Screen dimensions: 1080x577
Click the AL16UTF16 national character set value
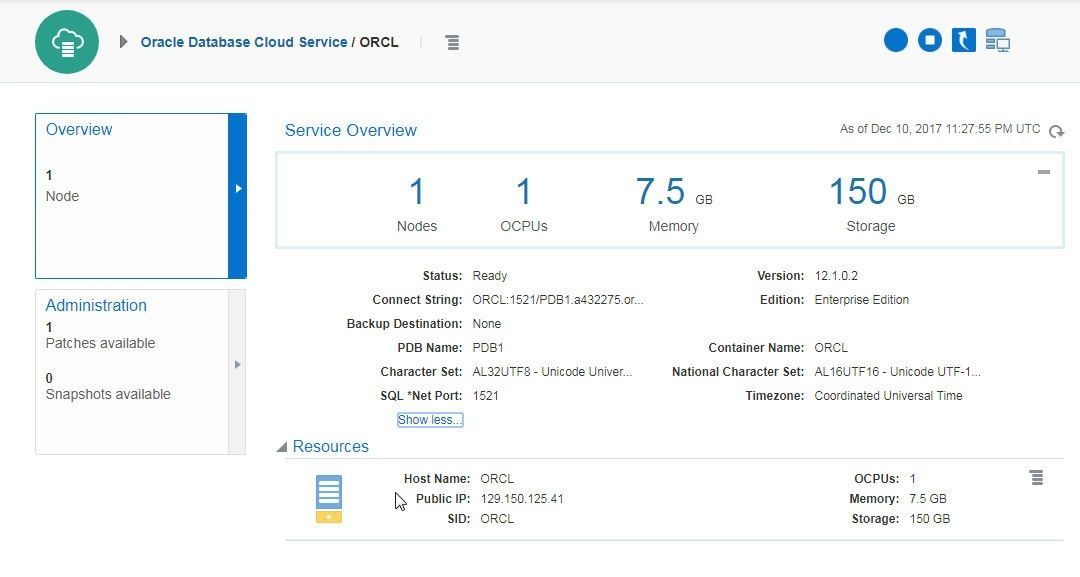click(x=897, y=372)
